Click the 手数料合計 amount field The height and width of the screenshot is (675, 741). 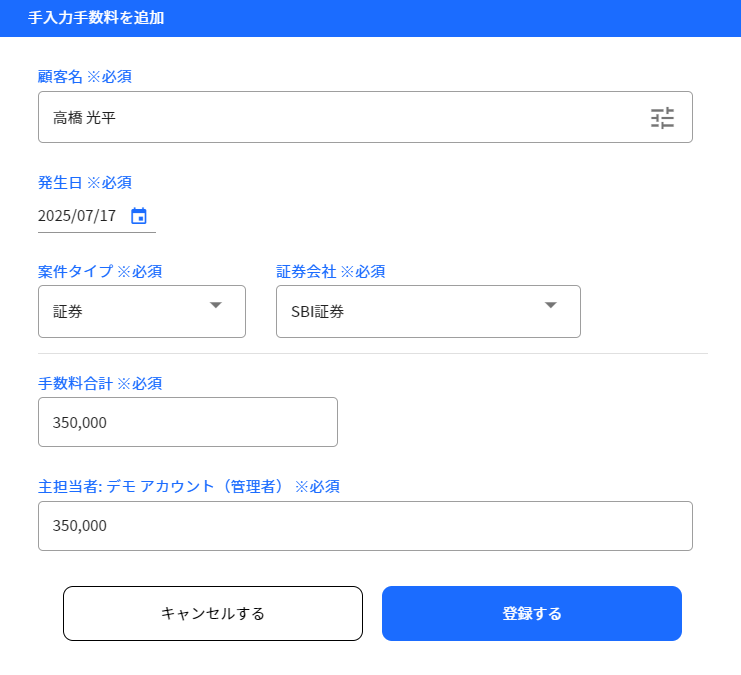coord(188,422)
